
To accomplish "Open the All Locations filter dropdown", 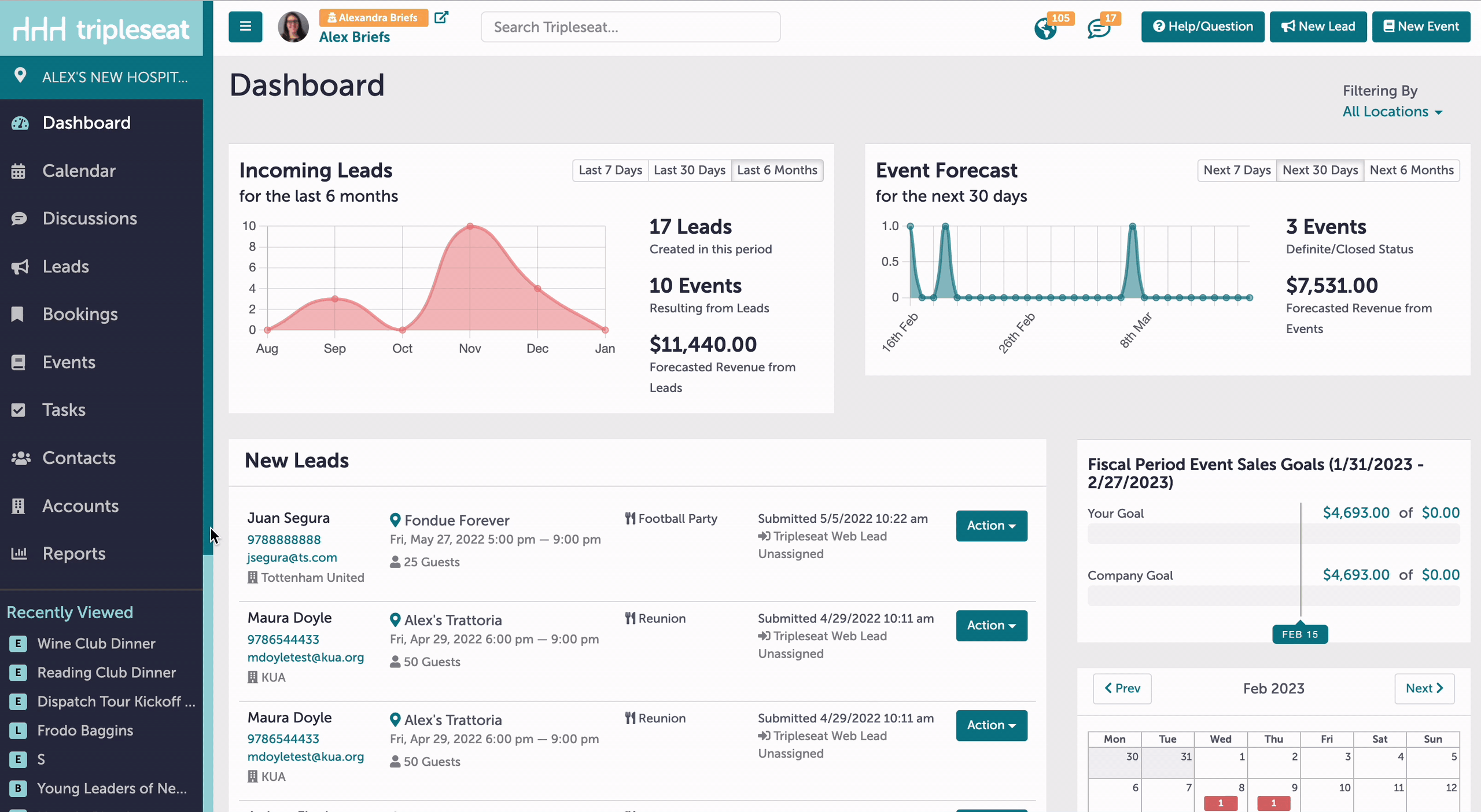I will pos(1392,112).
